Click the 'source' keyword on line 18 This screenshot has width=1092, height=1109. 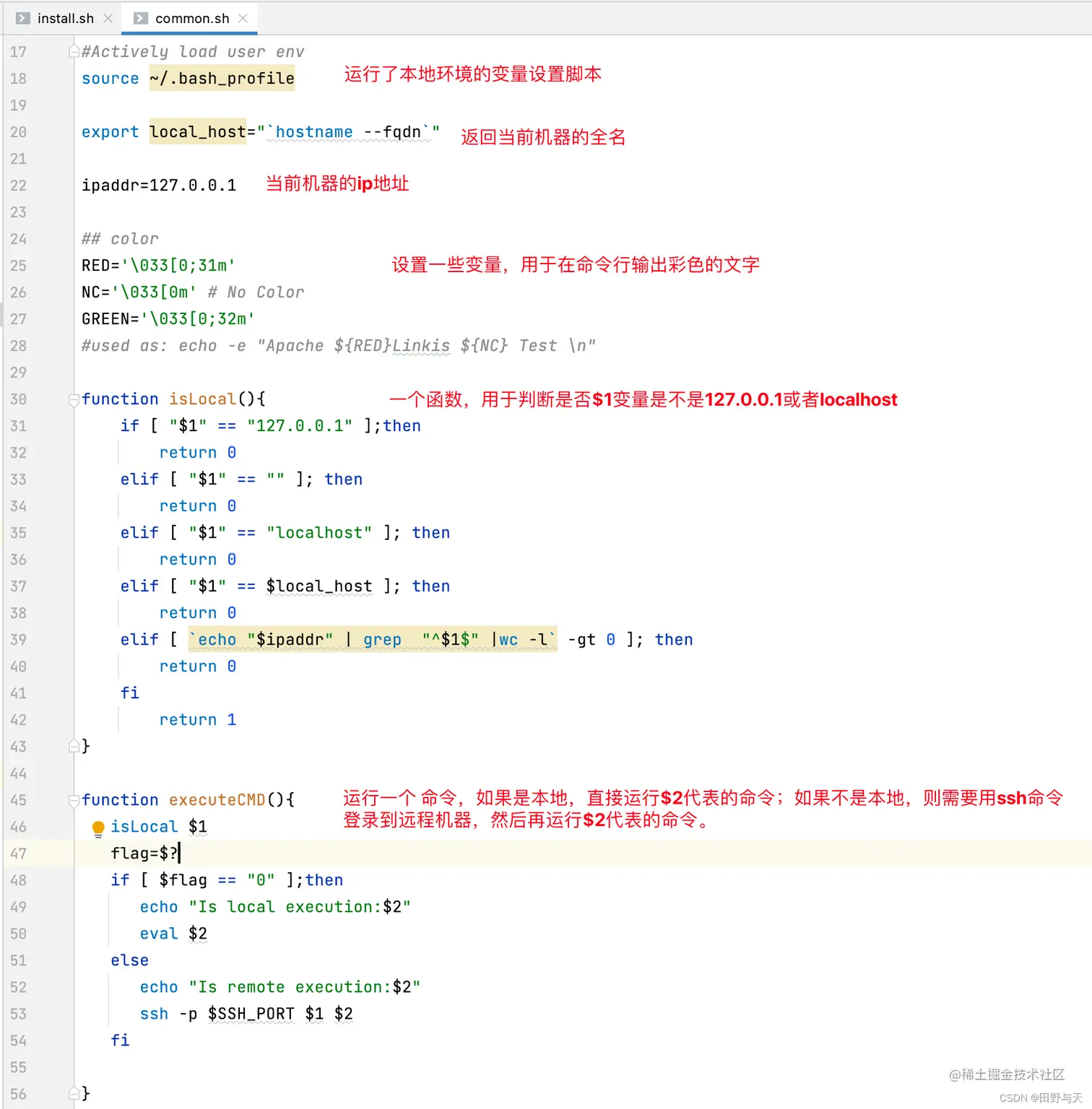click(110, 78)
